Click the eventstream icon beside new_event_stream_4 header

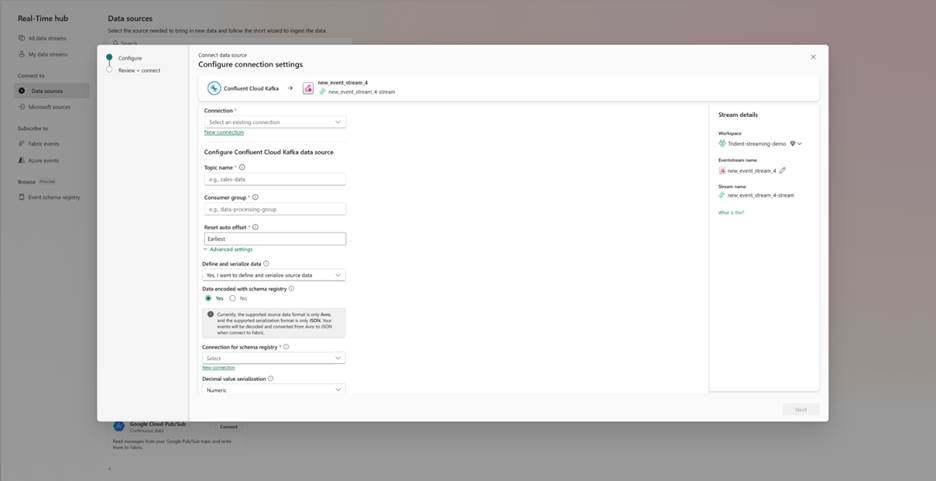pyautogui.click(x=308, y=88)
